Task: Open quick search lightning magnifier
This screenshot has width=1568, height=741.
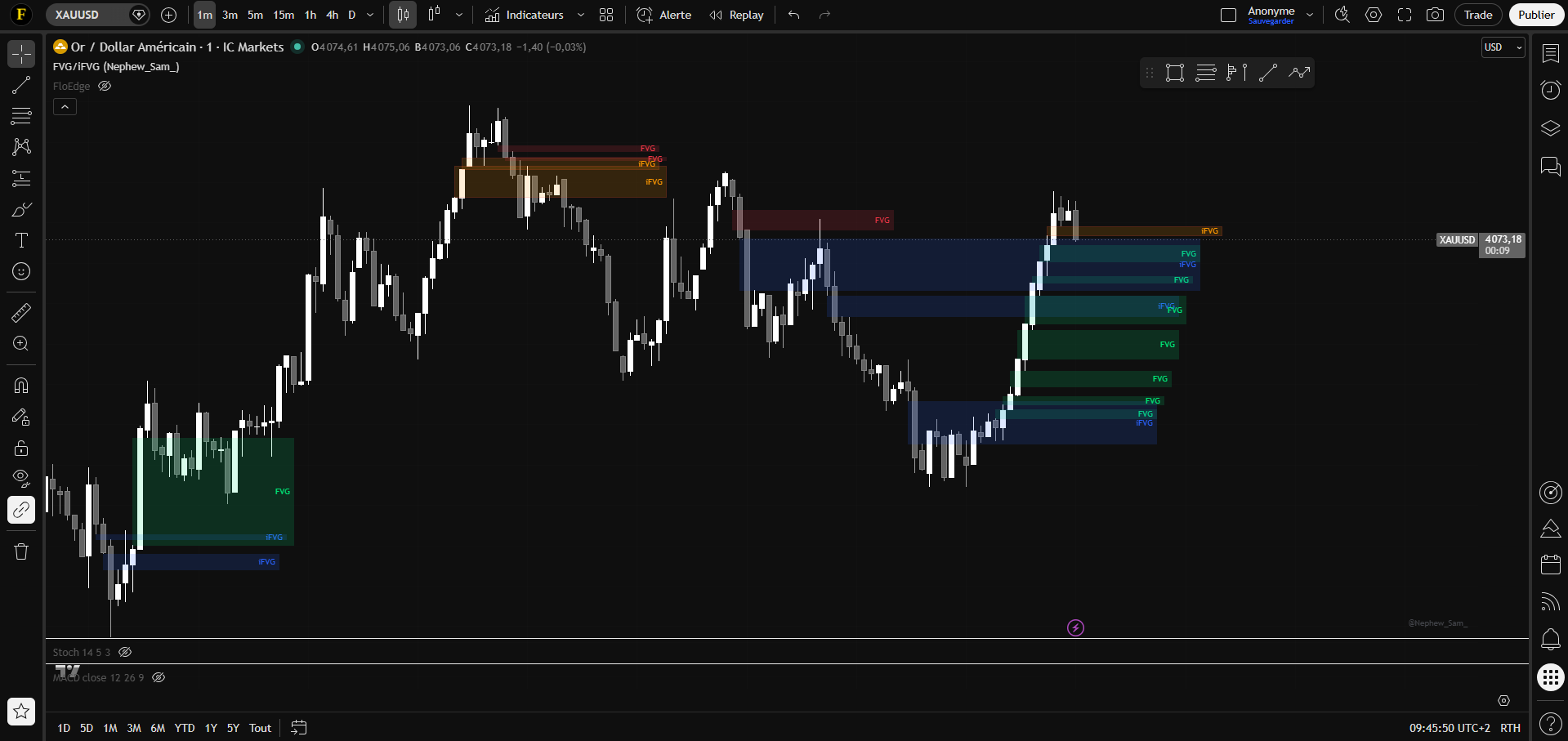Action: 1342,15
